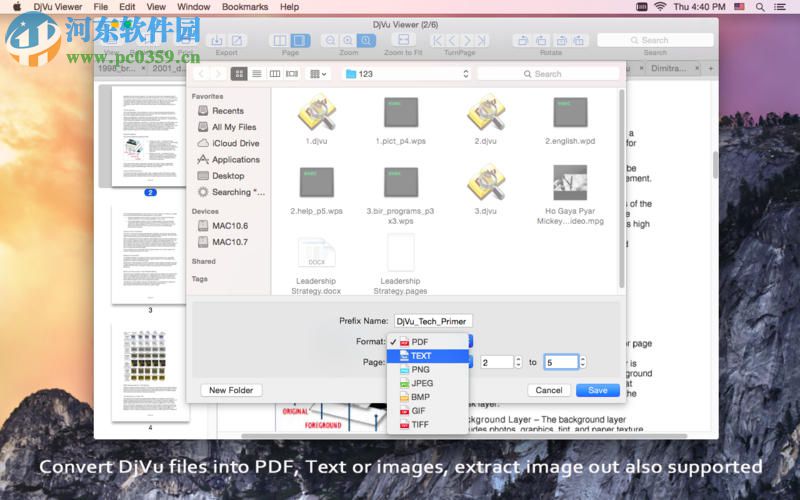The height and width of the screenshot is (500, 800).
Task: Click the file dialog vertical scrollbar
Action: tap(621, 189)
